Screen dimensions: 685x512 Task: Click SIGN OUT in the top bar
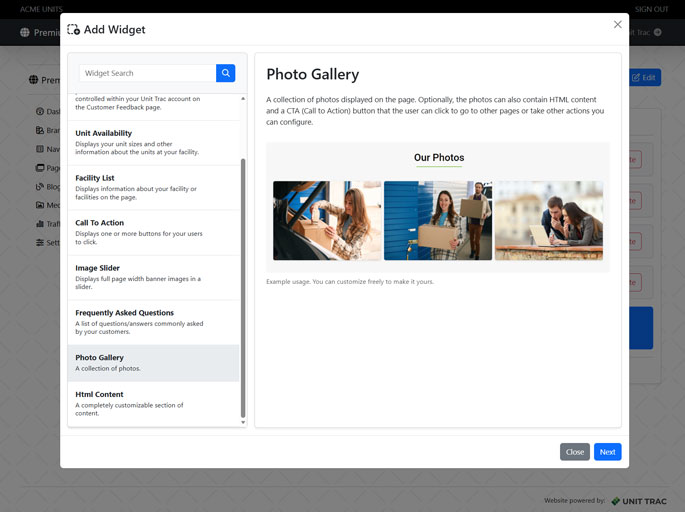pyautogui.click(x=651, y=9)
